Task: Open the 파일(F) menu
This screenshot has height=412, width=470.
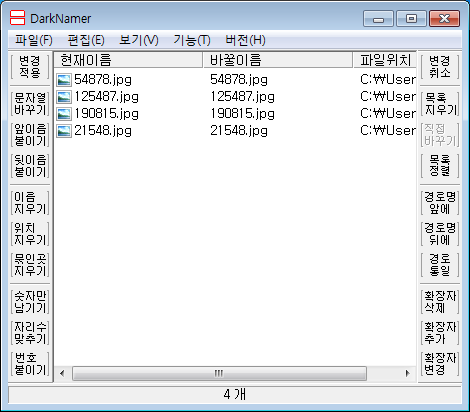Action: coord(34,40)
